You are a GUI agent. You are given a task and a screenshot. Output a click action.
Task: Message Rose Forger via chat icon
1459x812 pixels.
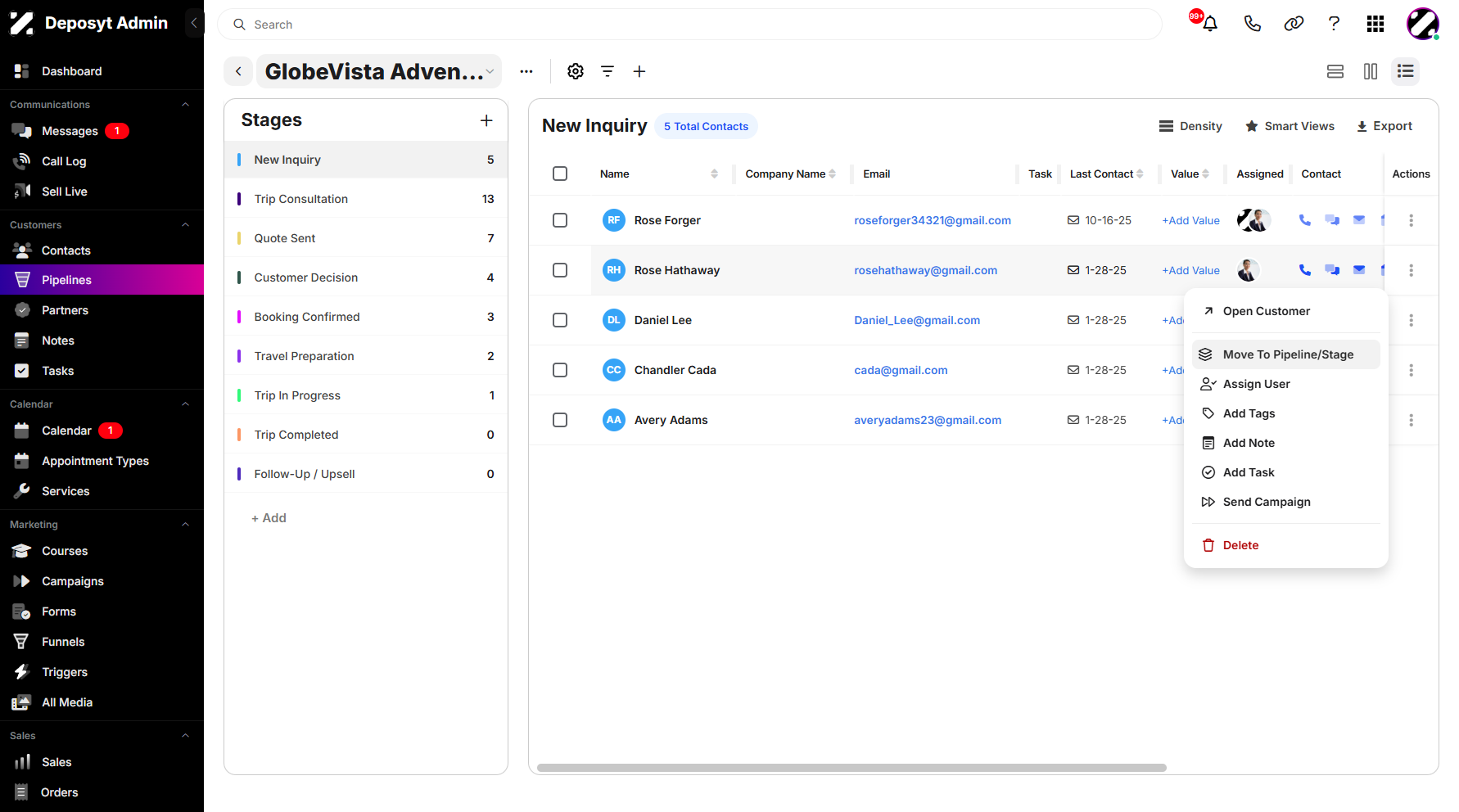[1332, 220]
